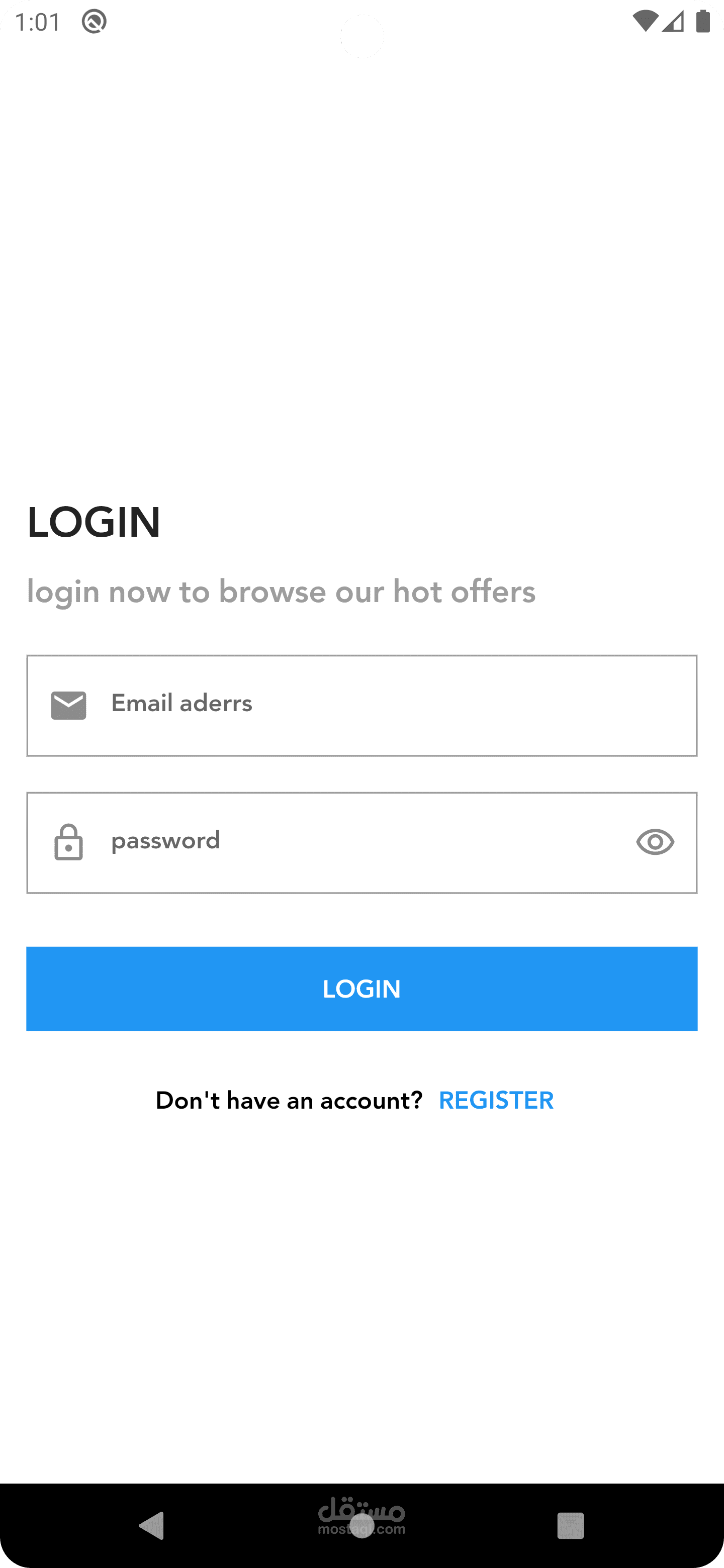This screenshot has height=1568, width=724.
Task: Tap the Android back navigation triangle
Action: pos(152,1525)
